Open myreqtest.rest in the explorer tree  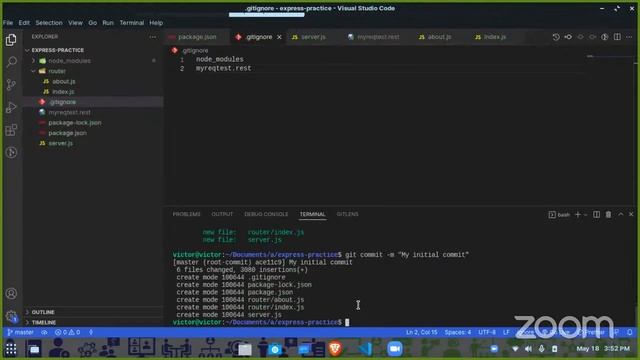69,112
